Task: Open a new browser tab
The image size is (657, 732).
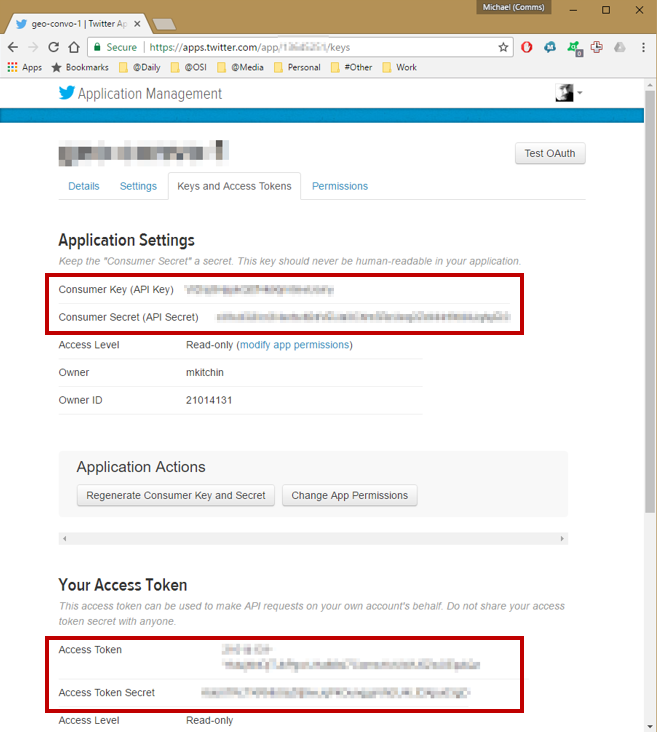Action: click(164, 24)
